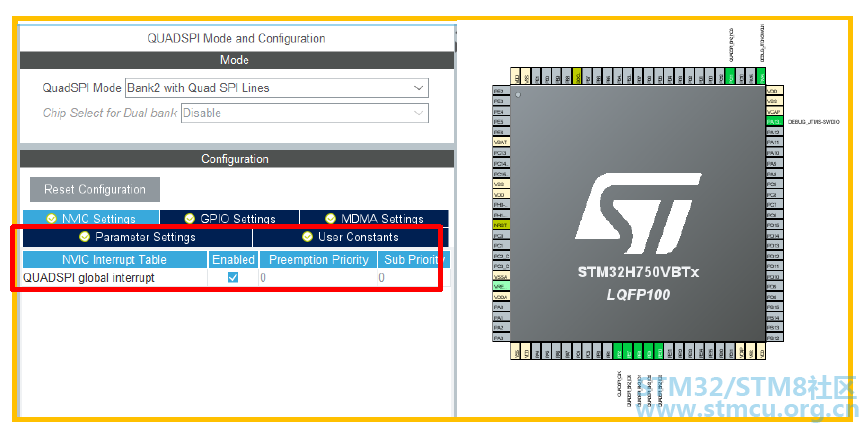Click the LQFP100 package label
Screen dimensions: 868x432
[x=638, y=295]
